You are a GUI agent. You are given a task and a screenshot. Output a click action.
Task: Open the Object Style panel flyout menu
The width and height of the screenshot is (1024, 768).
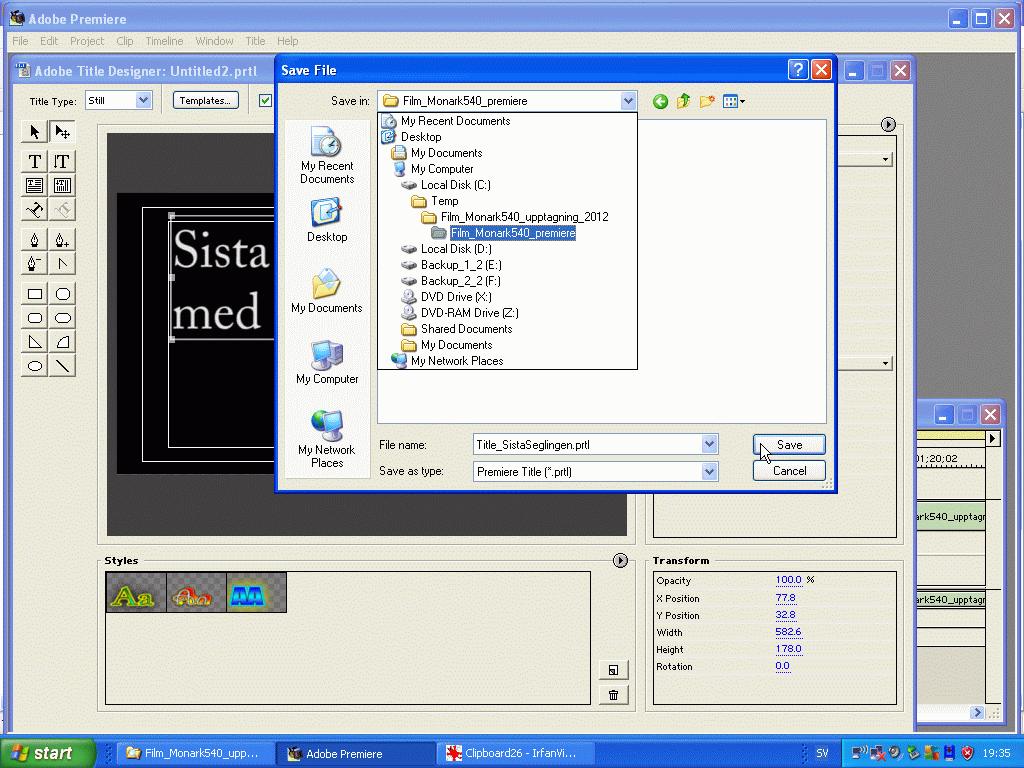tap(888, 124)
